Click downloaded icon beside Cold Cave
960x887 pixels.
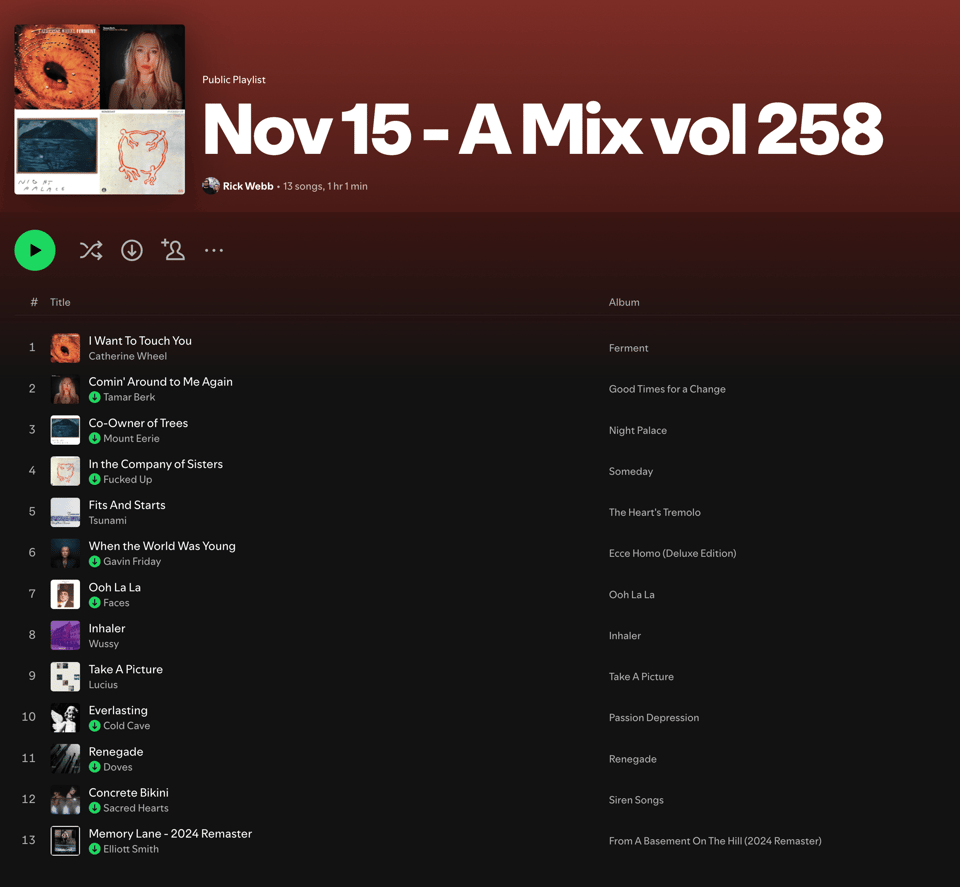(x=94, y=726)
